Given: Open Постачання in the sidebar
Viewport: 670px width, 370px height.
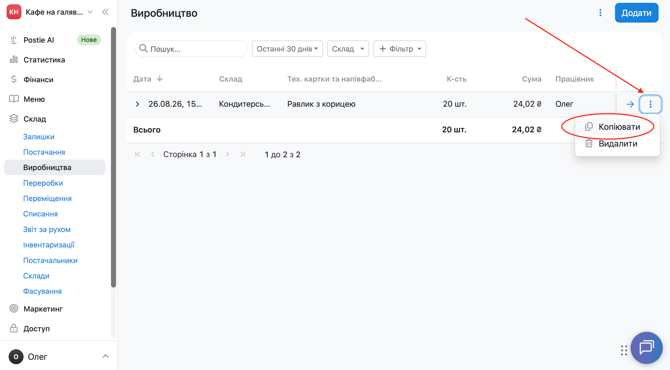Looking at the screenshot, I should [x=44, y=152].
